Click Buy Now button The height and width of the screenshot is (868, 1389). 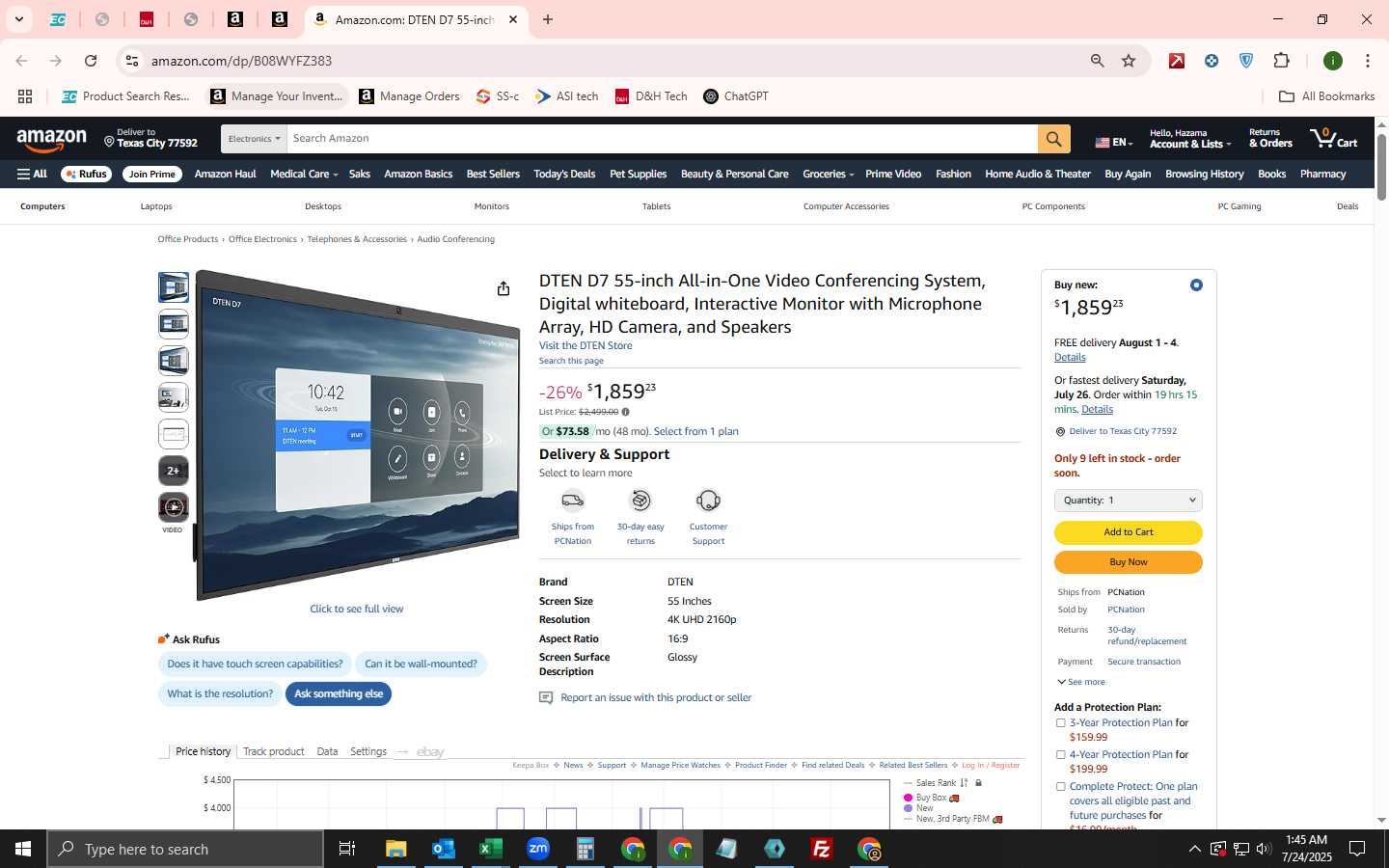[1129, 562]
